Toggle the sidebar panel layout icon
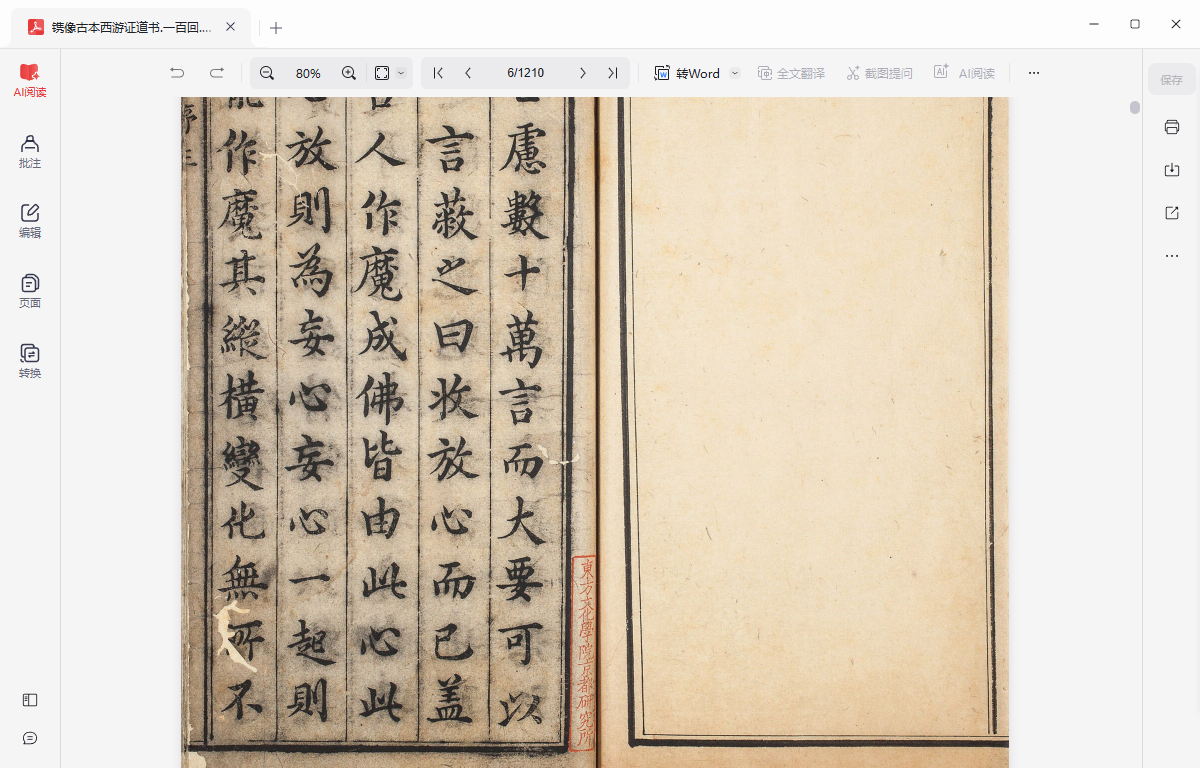Screen dimensions: 1200x768 click(x=30, y=700)
